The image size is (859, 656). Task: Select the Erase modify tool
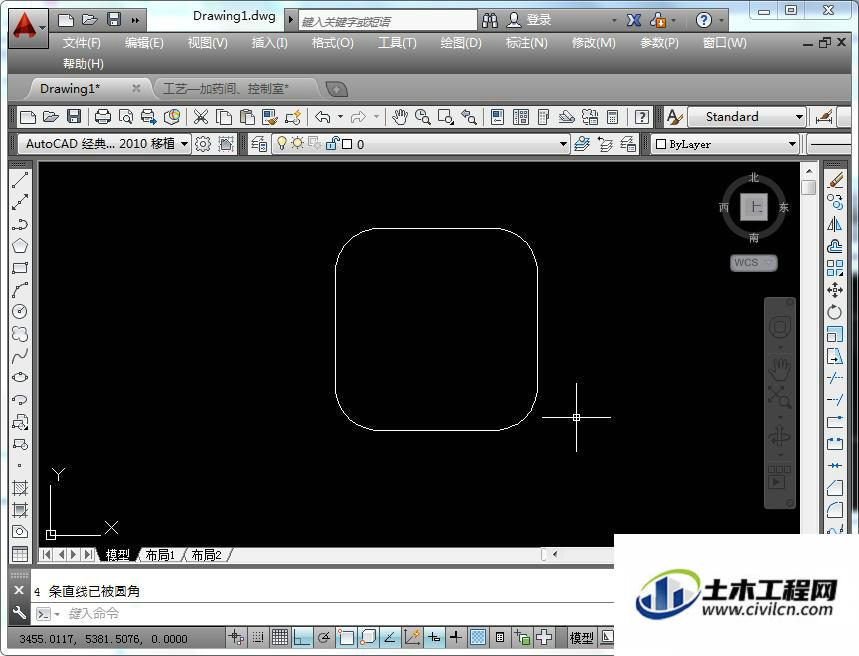click(x=835, y=180)
